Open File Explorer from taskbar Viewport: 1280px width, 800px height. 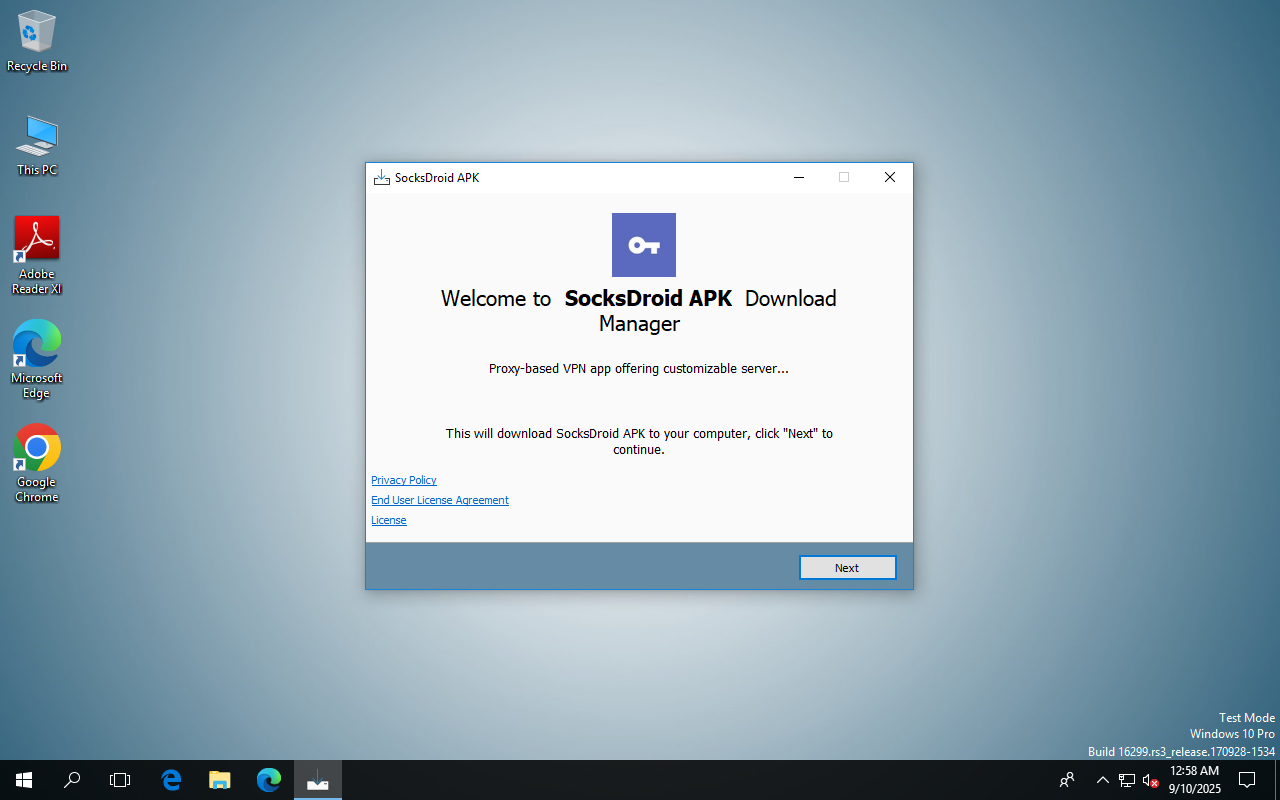tap(219, 780)
